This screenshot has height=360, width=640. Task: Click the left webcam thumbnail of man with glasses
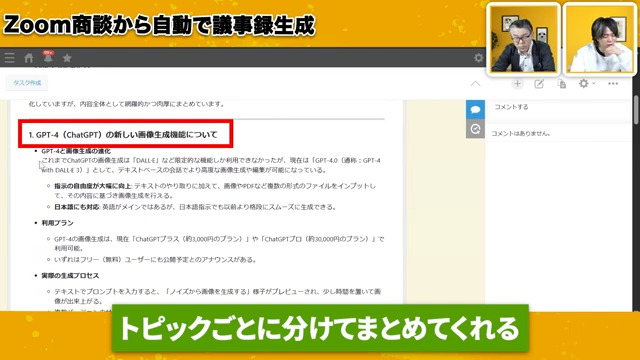pyautogui.click(x=523, y=39)
